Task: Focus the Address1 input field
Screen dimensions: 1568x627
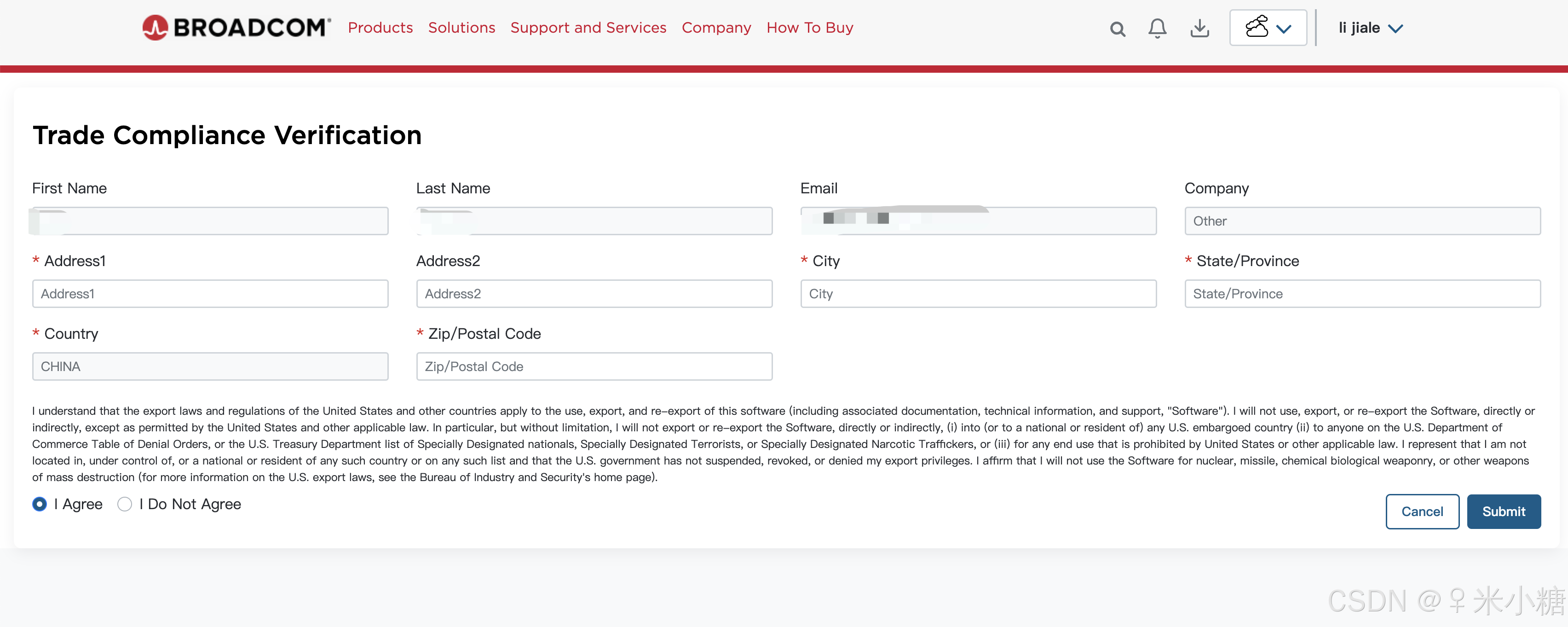Action: pos(210,294)
